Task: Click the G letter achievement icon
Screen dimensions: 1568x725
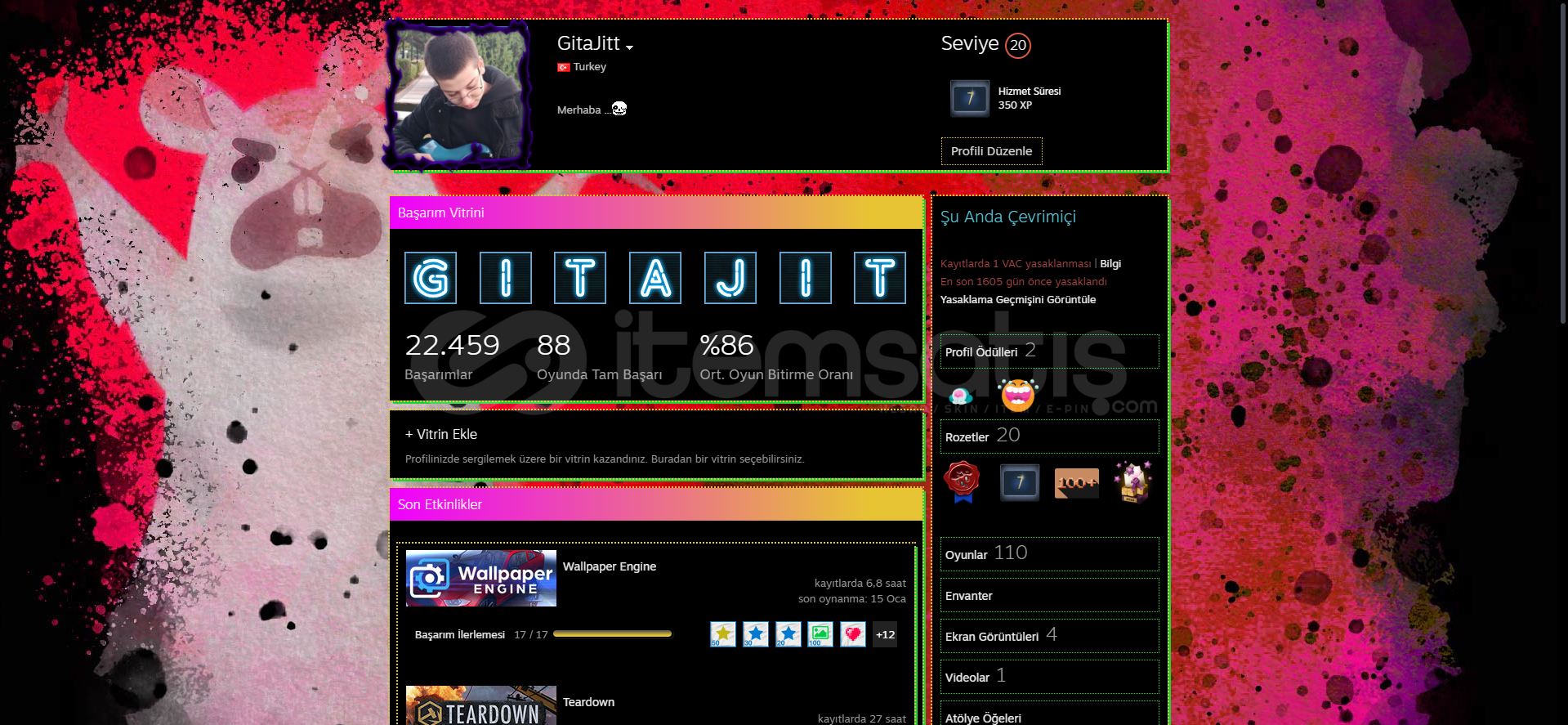Action: [431, 278]
